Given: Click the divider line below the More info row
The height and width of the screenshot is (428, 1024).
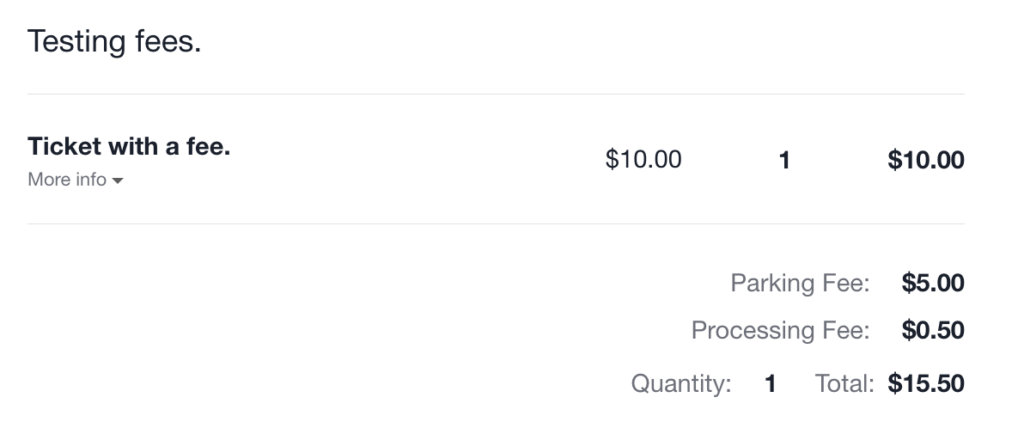Looking at the screenshot, I should click(496, 224).
